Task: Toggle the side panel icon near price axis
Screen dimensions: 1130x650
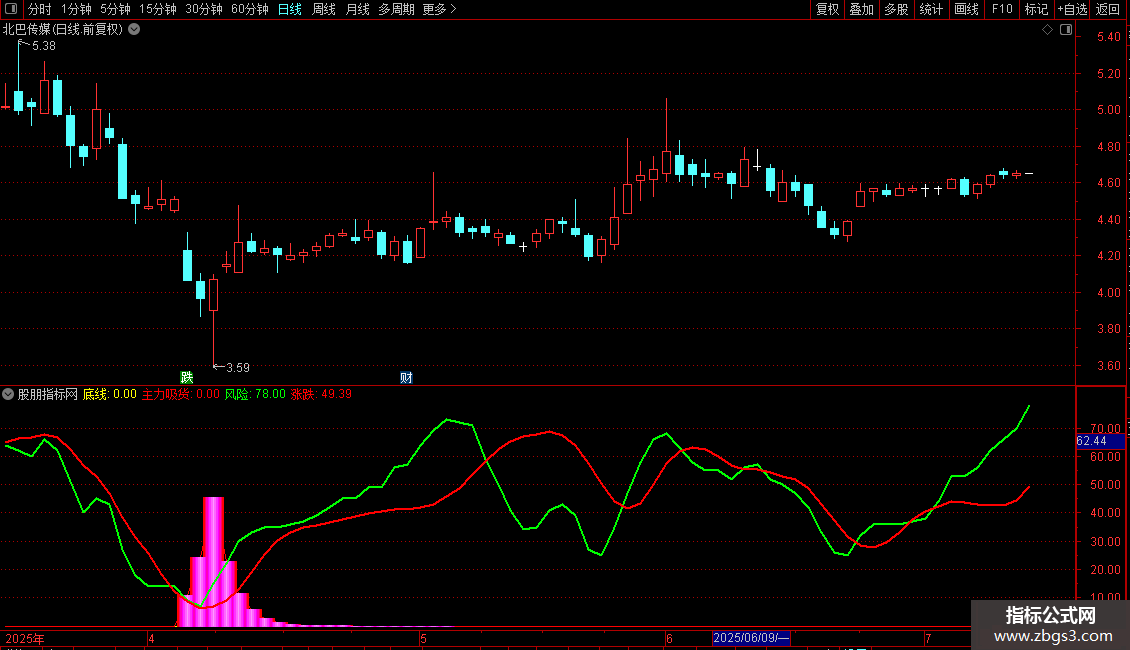Action: coord(1066,29)
